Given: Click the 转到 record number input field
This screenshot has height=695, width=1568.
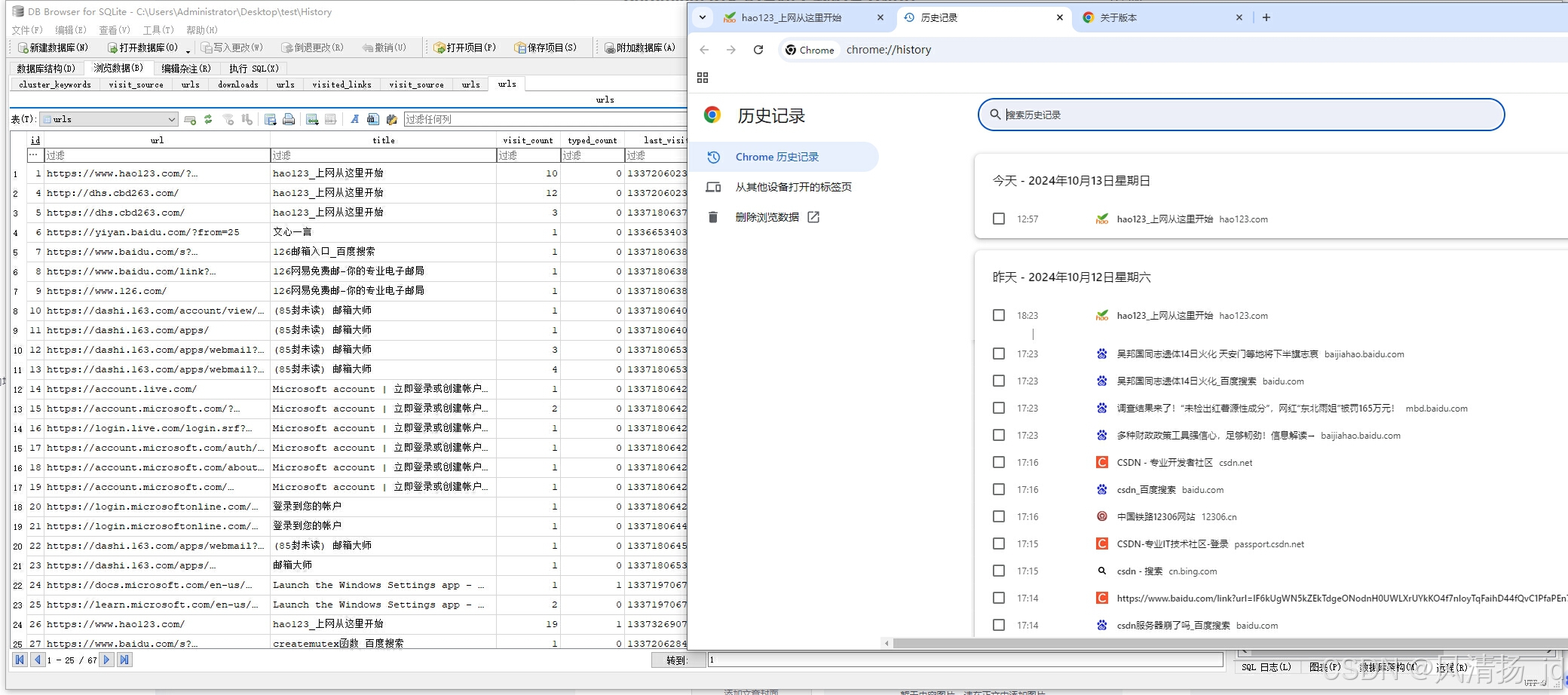Looking at the screenshot, I should pos(965,660).
